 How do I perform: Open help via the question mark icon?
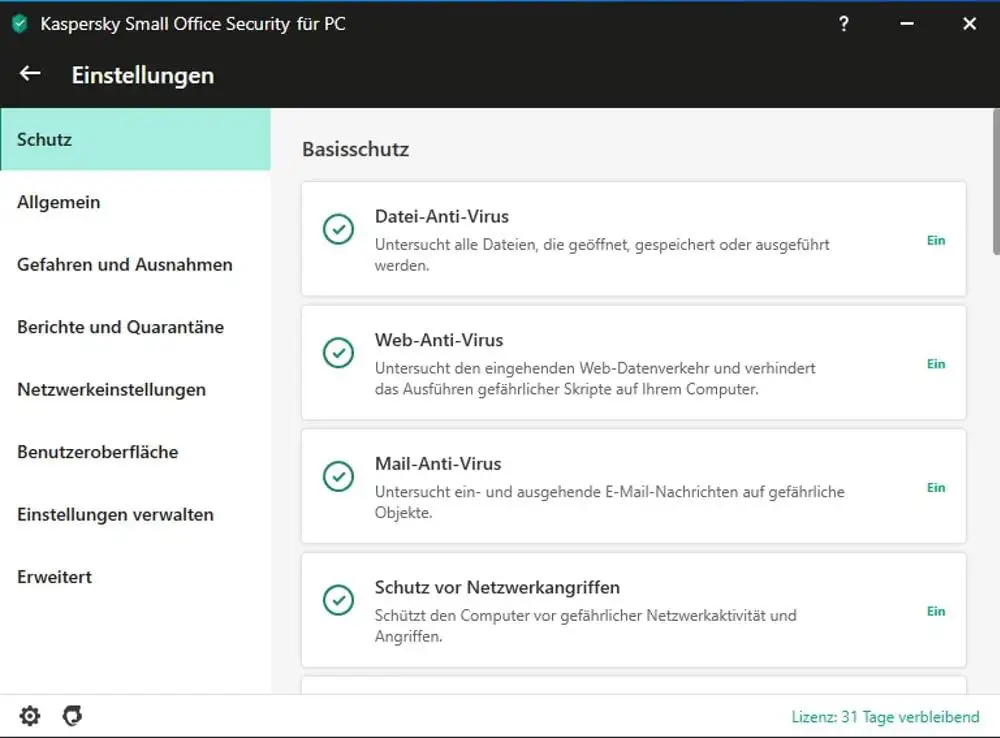tap(844, 24)
